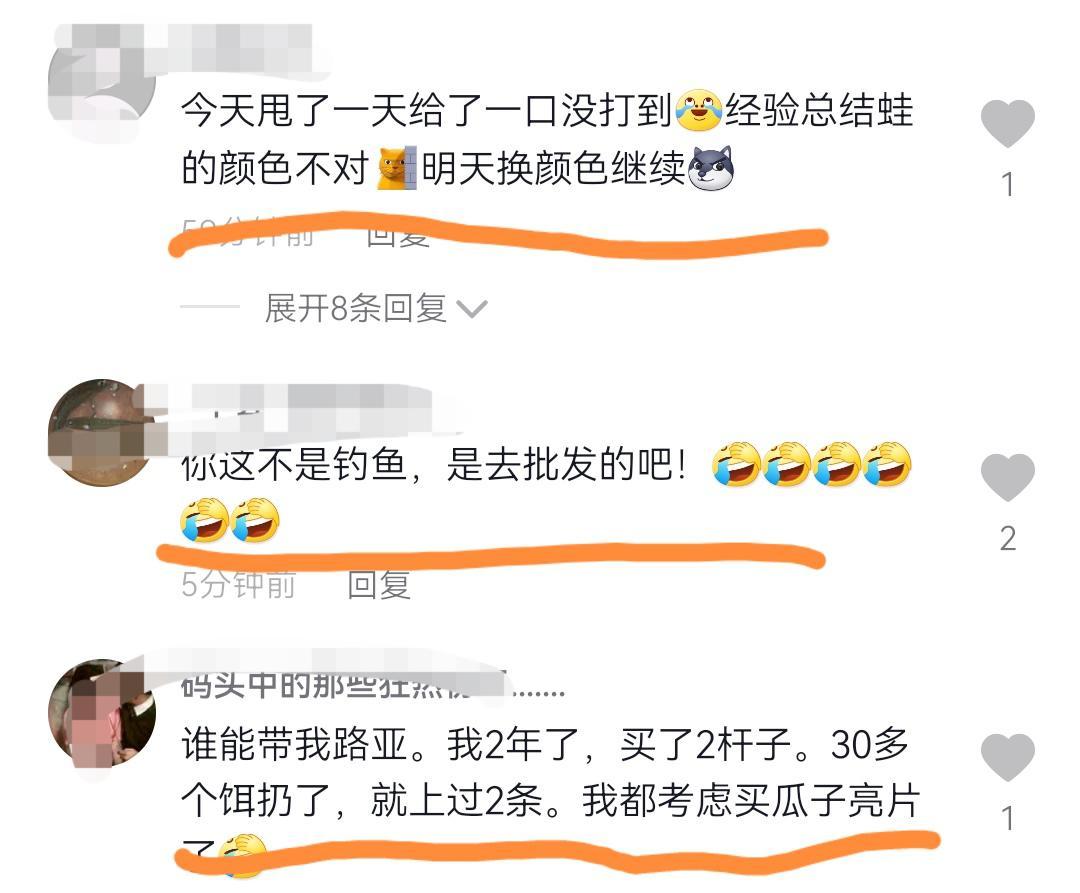
Task: Tap the like count 2
Action: pos(1008,538)
